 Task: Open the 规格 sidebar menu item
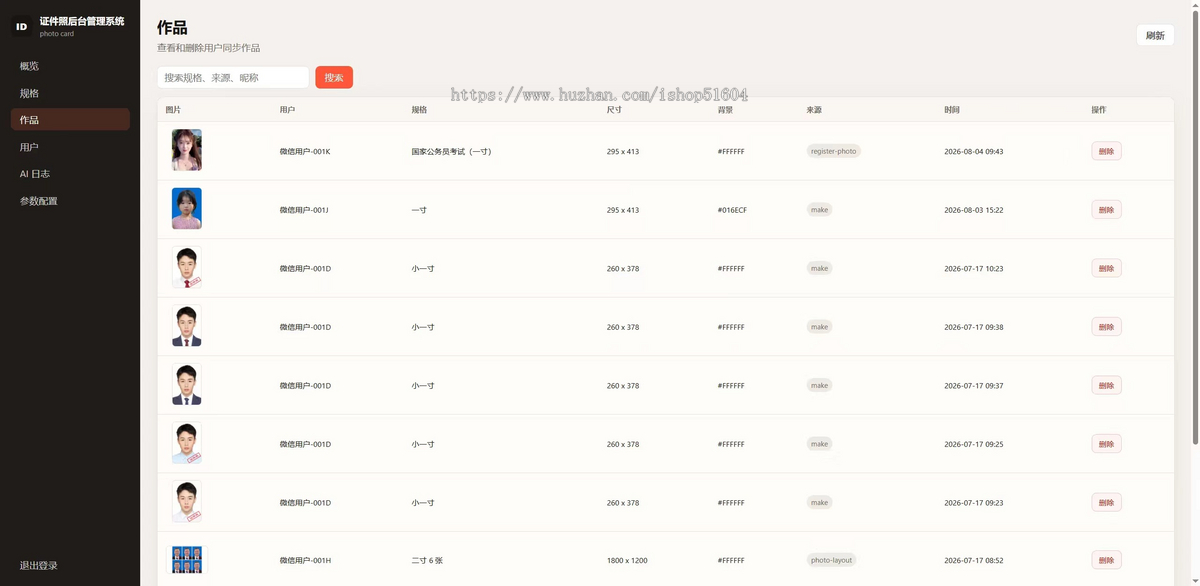point(70,93)
